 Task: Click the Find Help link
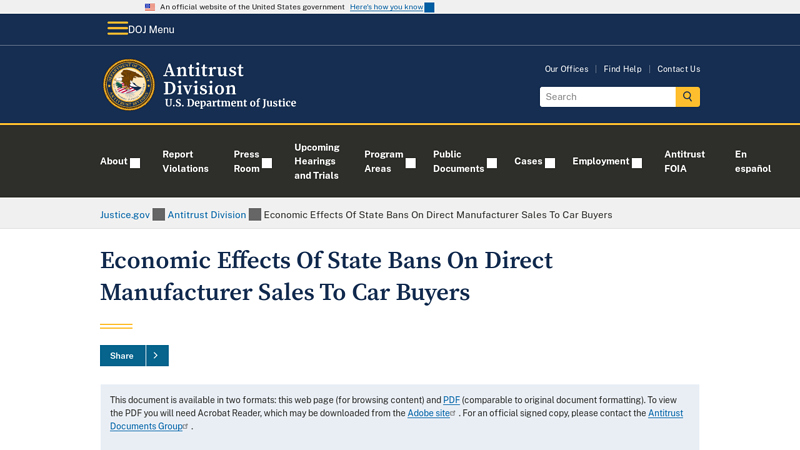pyautogui.click(x=622, y=69)
